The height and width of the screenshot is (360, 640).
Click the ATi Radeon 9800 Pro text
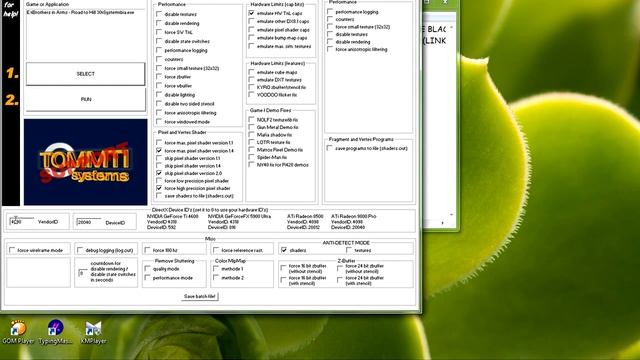[353, 216]
